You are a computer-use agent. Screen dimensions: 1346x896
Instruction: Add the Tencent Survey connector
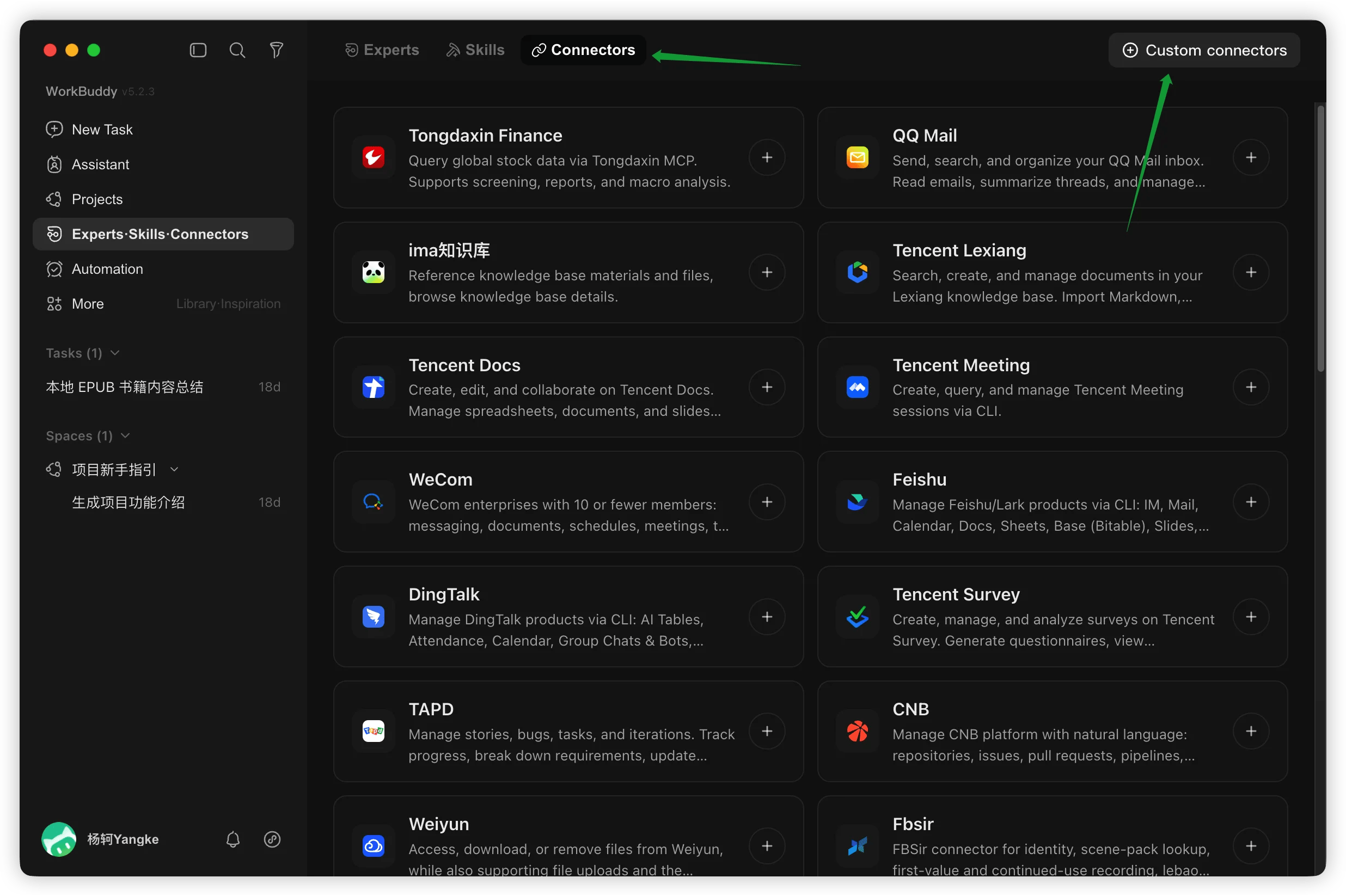1251,617
